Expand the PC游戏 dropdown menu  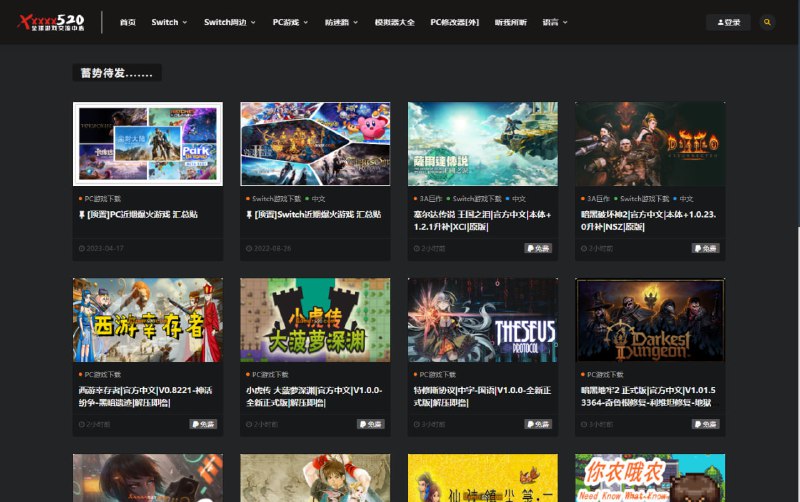click(x=290, y=22)
